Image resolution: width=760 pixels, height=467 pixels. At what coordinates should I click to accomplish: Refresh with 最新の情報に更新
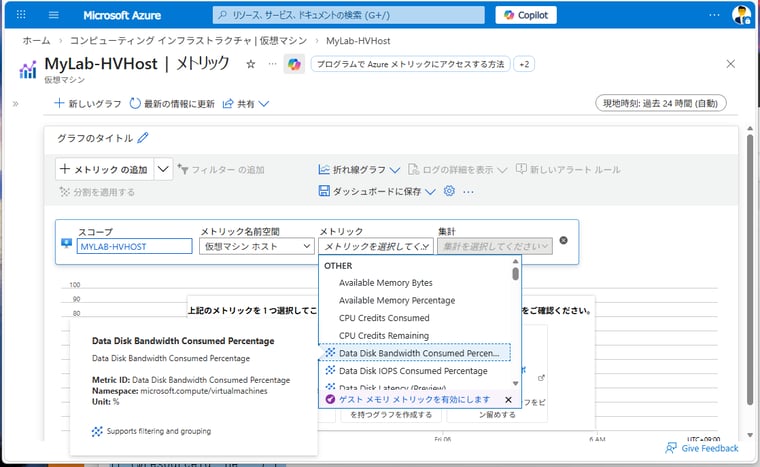(172, 103)
